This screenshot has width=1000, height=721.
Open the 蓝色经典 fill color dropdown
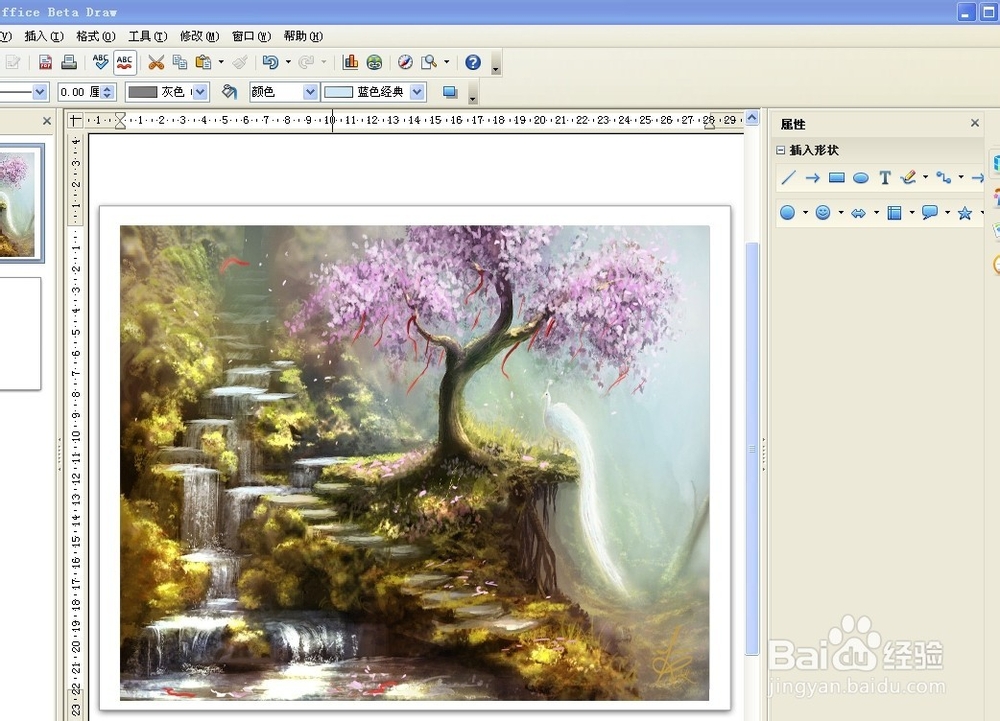418,92
